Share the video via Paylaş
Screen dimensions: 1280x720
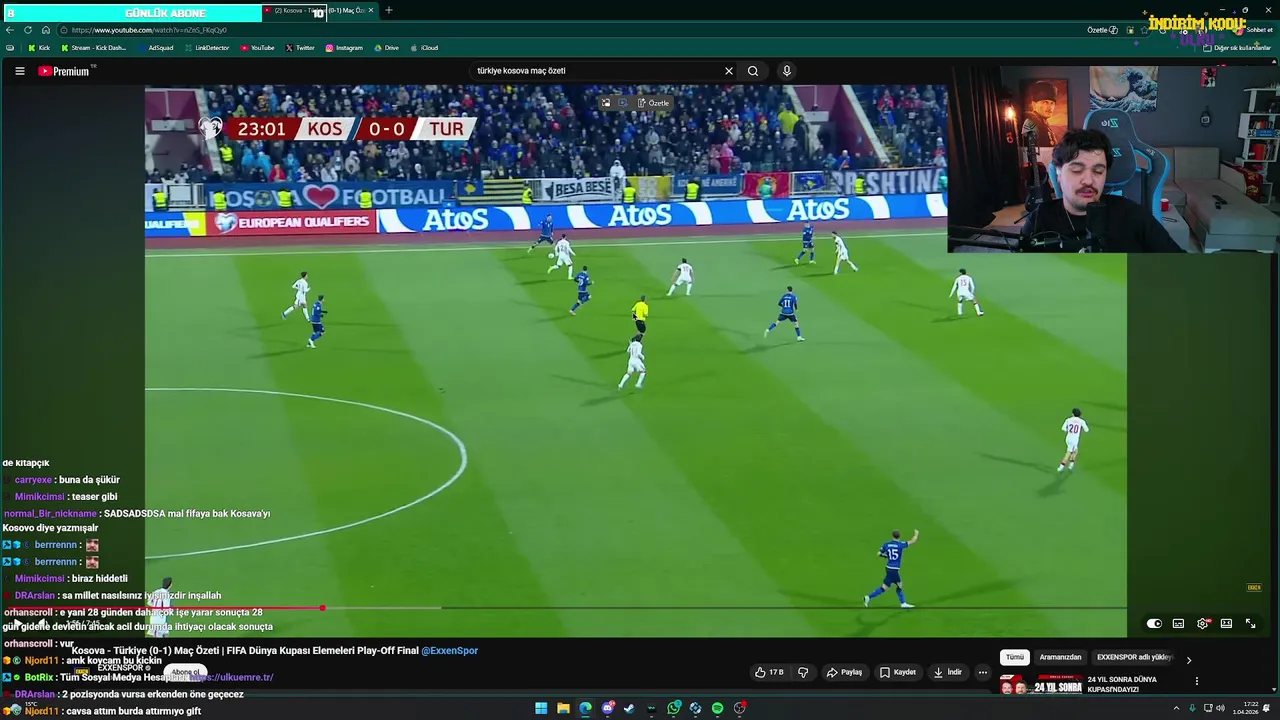coord(845,673)
